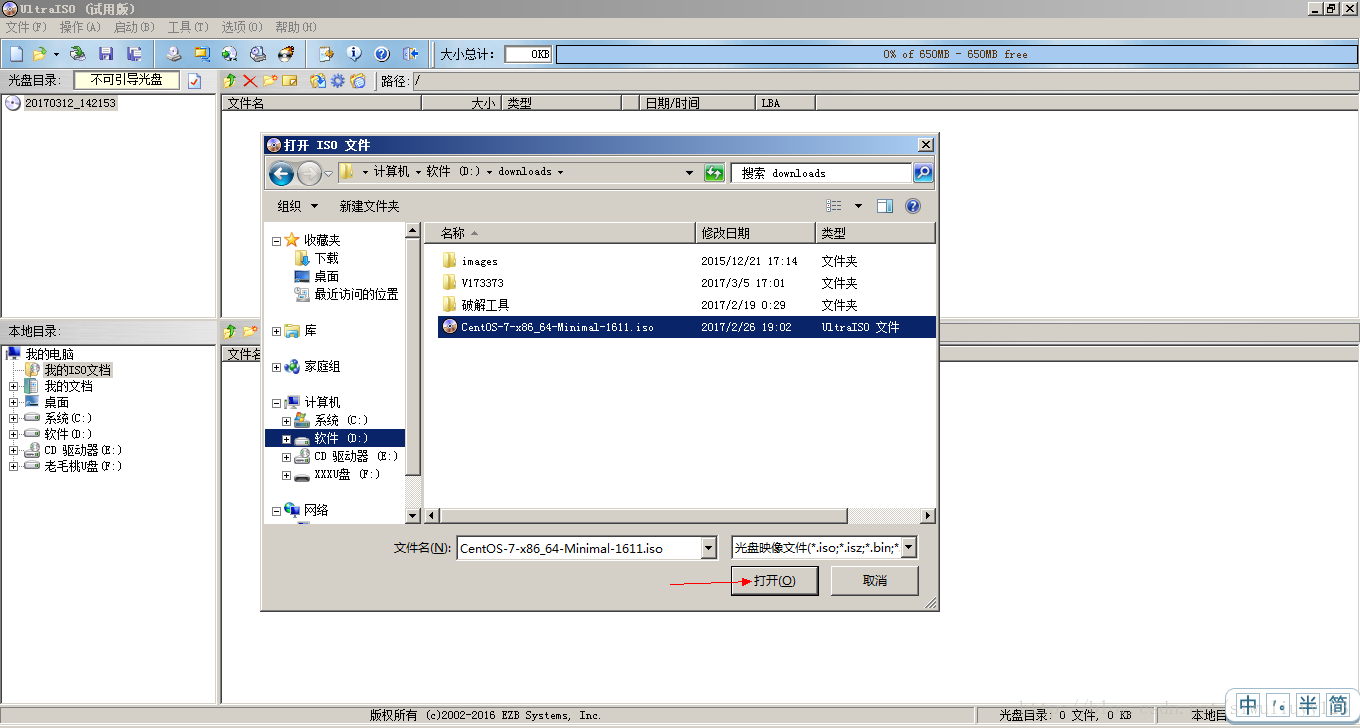
Task: Click the green Up arrow in local directory toolbar
Action: pyautogui.click(x=231, y=330)
